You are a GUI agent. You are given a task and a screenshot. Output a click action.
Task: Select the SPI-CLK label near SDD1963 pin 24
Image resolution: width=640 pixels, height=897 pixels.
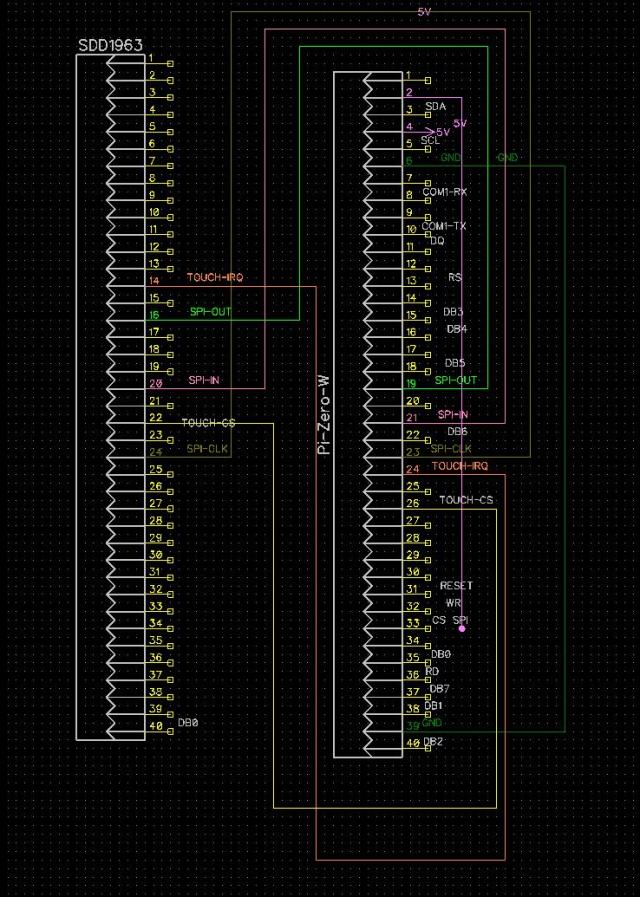coord(208,449)
